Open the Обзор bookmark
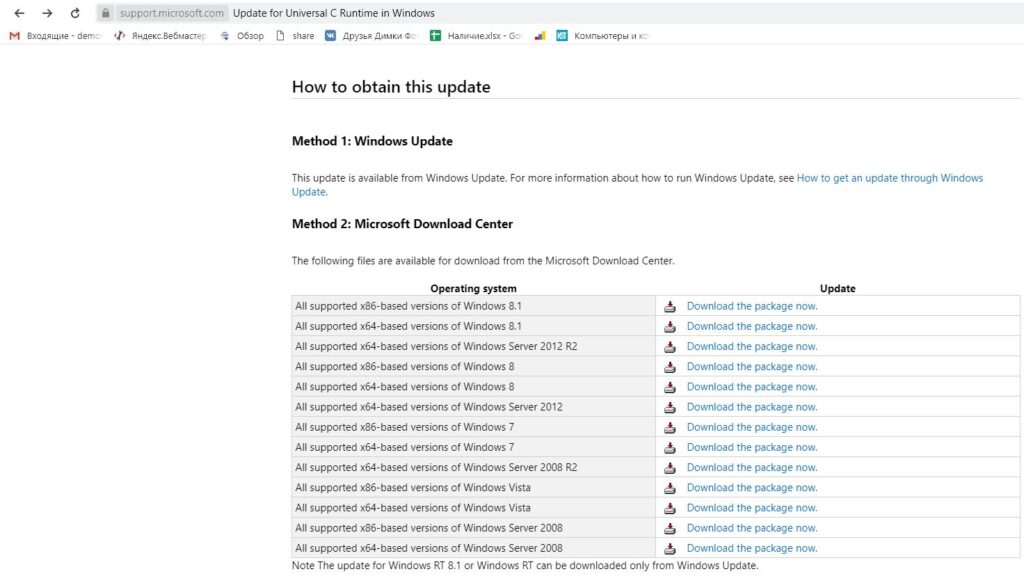Viewport: 1024px width, 583px height. click(x=242, y=36)
